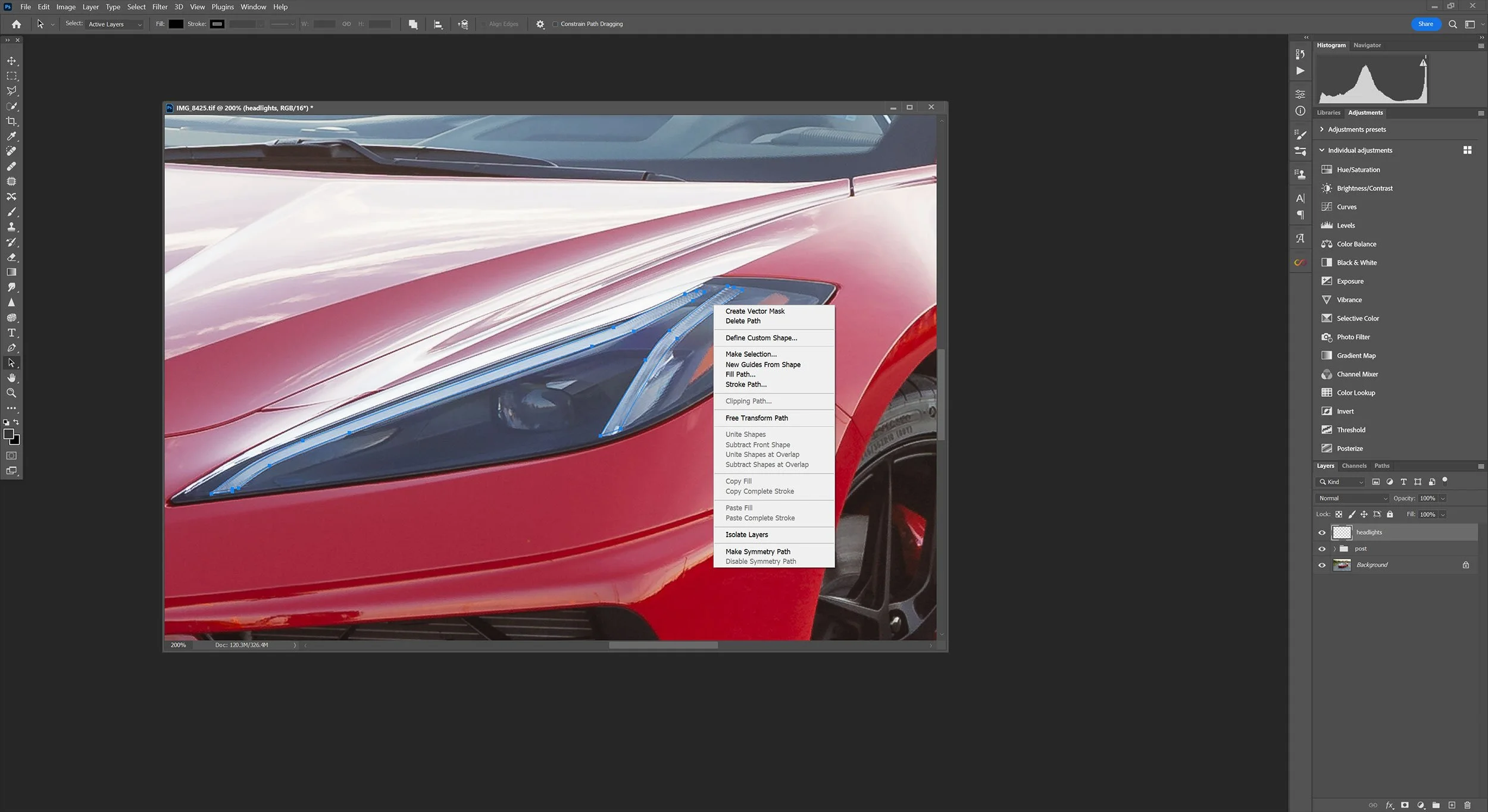Image resolution: width=1488 pixels, height=812 pixels.
Task: Choose Make Selection from the context menu
Action: coord(751,354)
